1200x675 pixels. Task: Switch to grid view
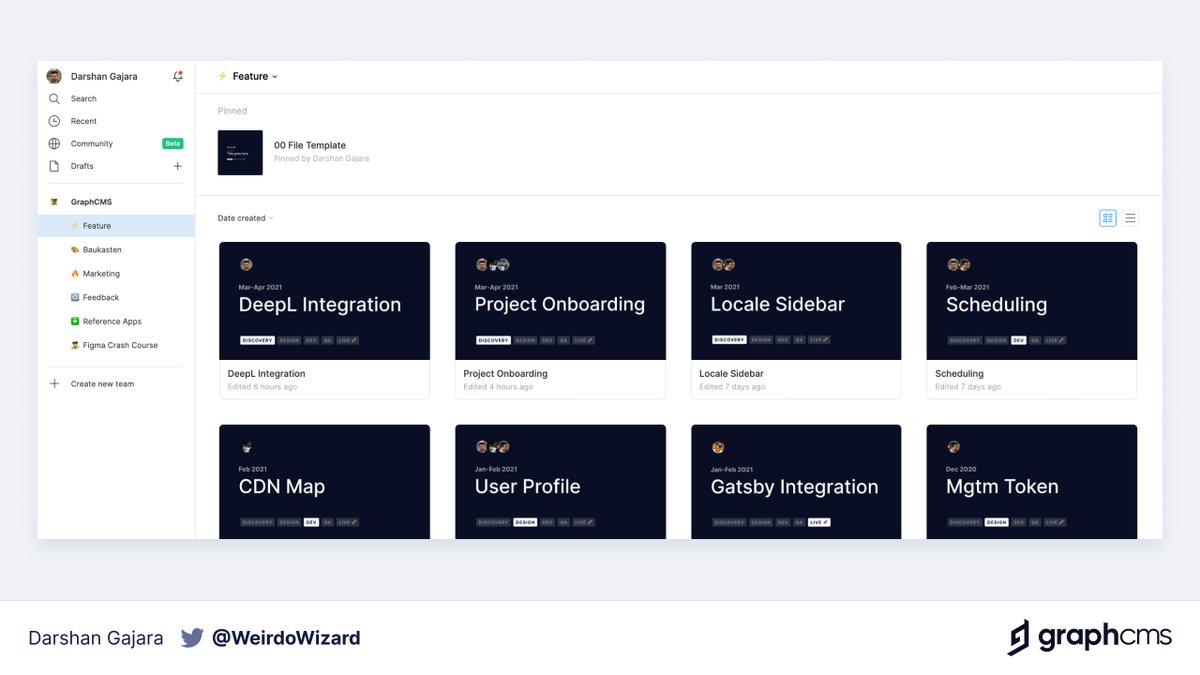(1108, 218)
